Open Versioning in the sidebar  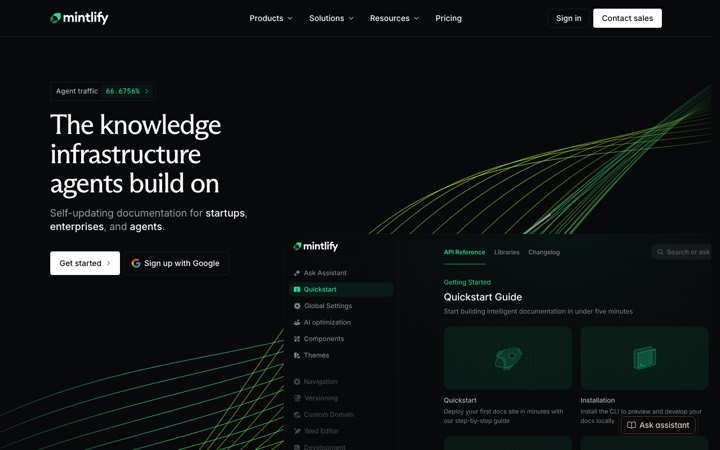341,398
